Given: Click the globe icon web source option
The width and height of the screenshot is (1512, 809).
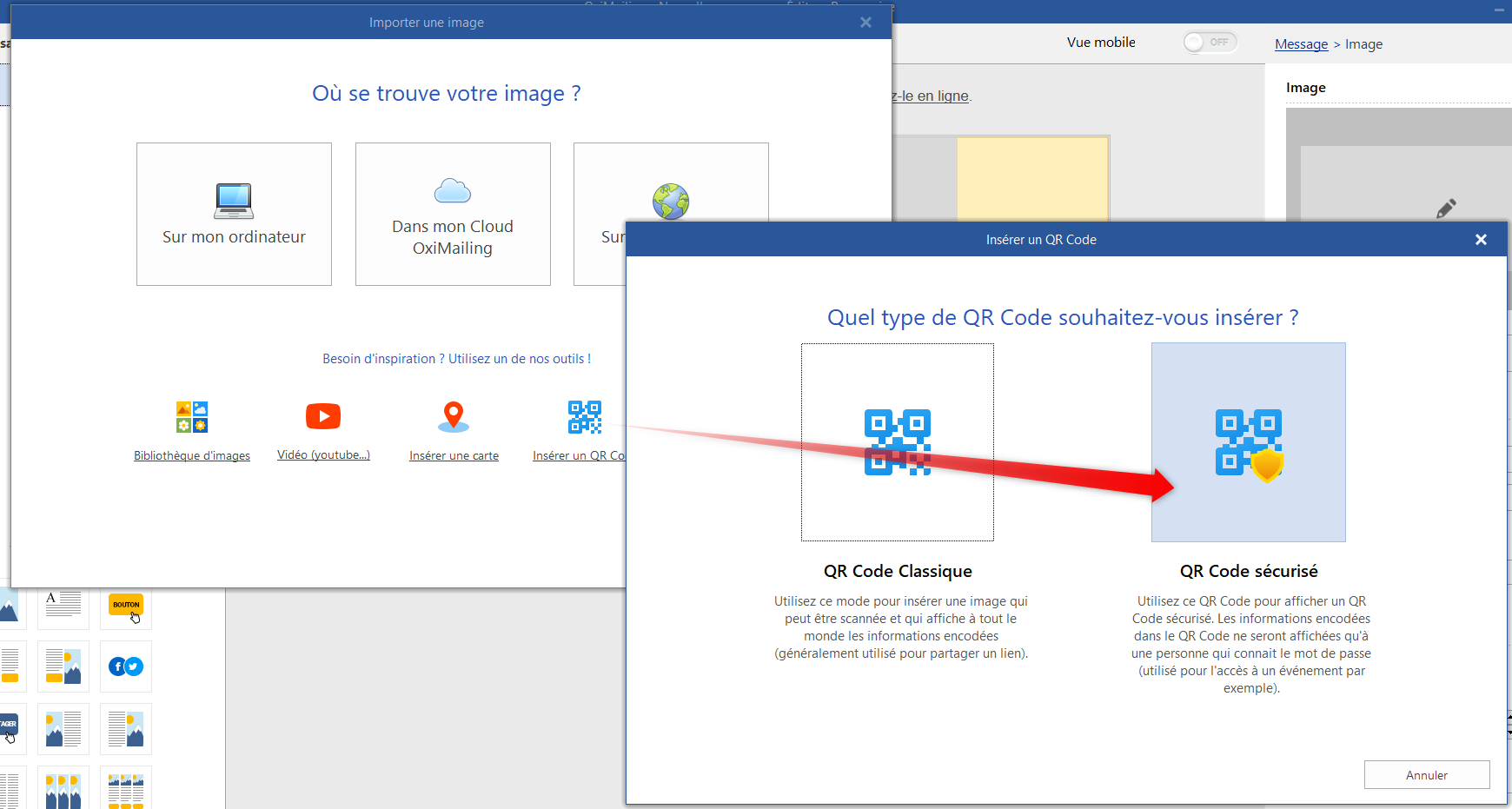Looking at the screenshot, I should 671,202.
